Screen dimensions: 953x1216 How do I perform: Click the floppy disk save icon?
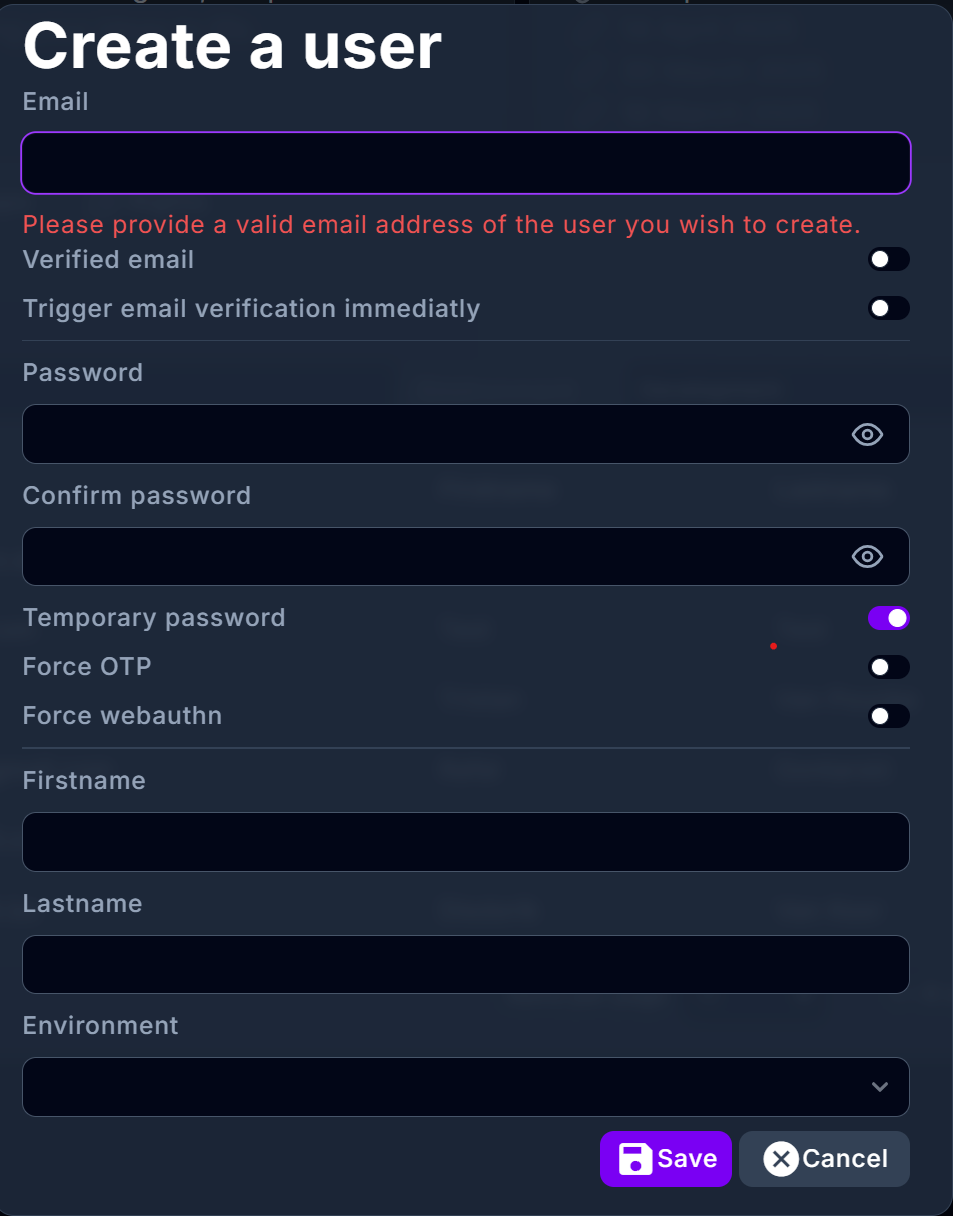pyautogui.click(x=635, y=1159)
